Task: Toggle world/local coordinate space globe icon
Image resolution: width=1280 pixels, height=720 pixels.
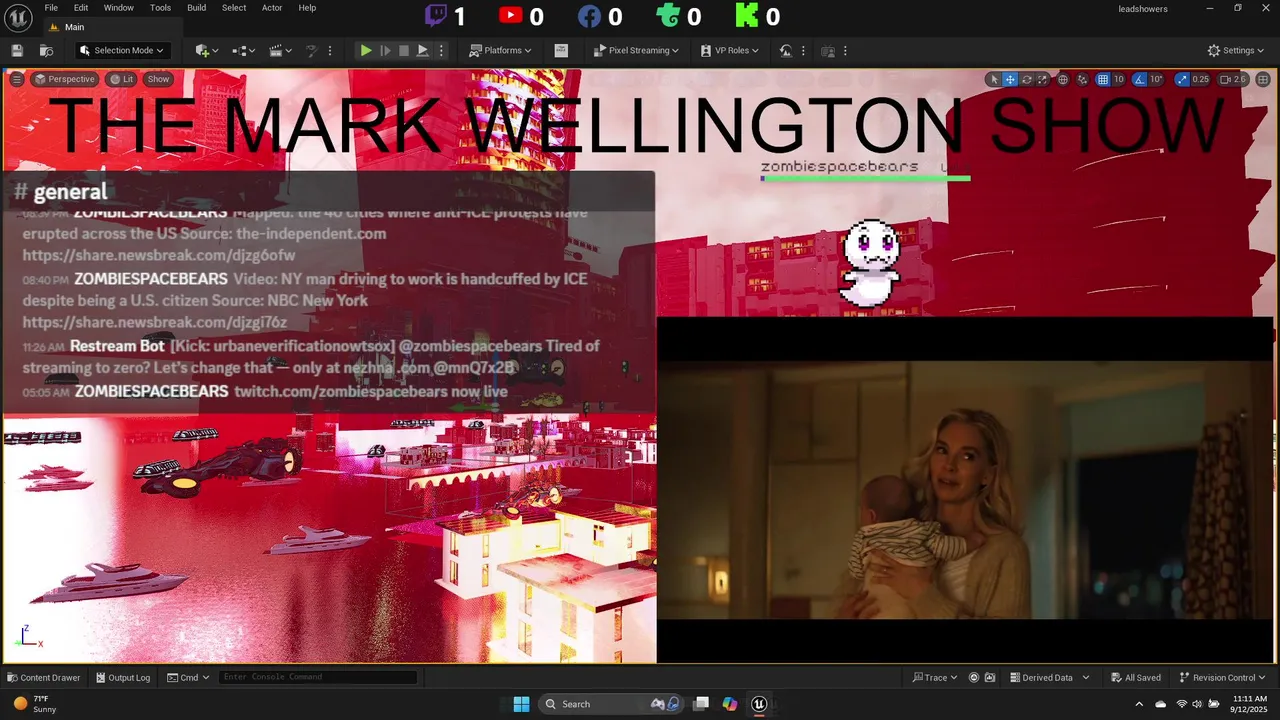Action: click(1063, 79)
